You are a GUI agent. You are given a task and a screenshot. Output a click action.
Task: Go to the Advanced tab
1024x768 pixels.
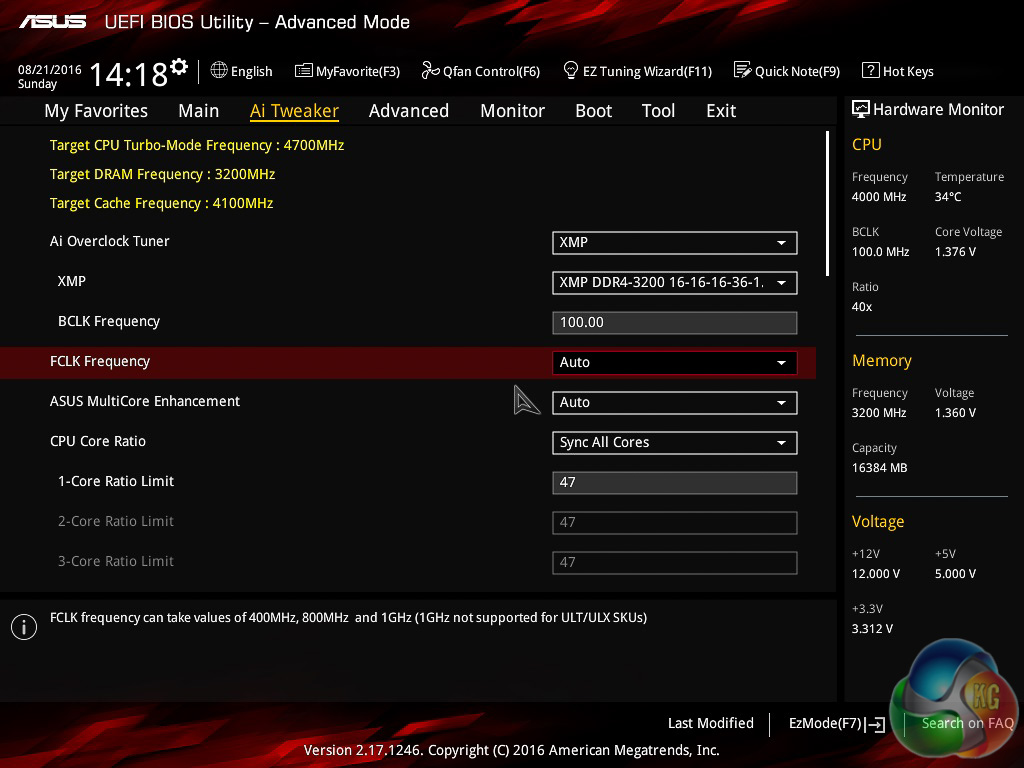click(x=409, y=111)
